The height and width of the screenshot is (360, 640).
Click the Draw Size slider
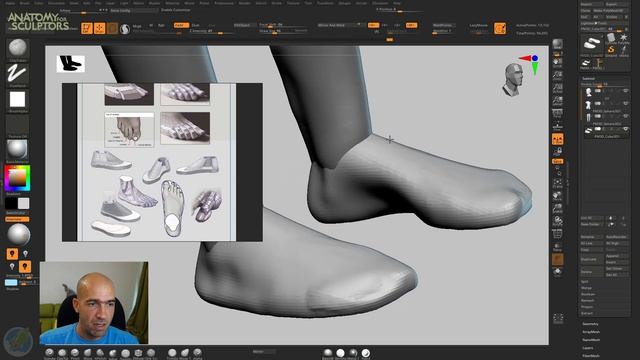tap(283, 31)
